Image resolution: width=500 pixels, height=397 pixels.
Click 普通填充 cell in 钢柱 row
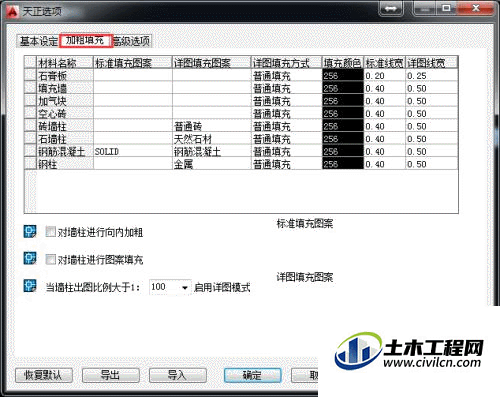point(286,164)
